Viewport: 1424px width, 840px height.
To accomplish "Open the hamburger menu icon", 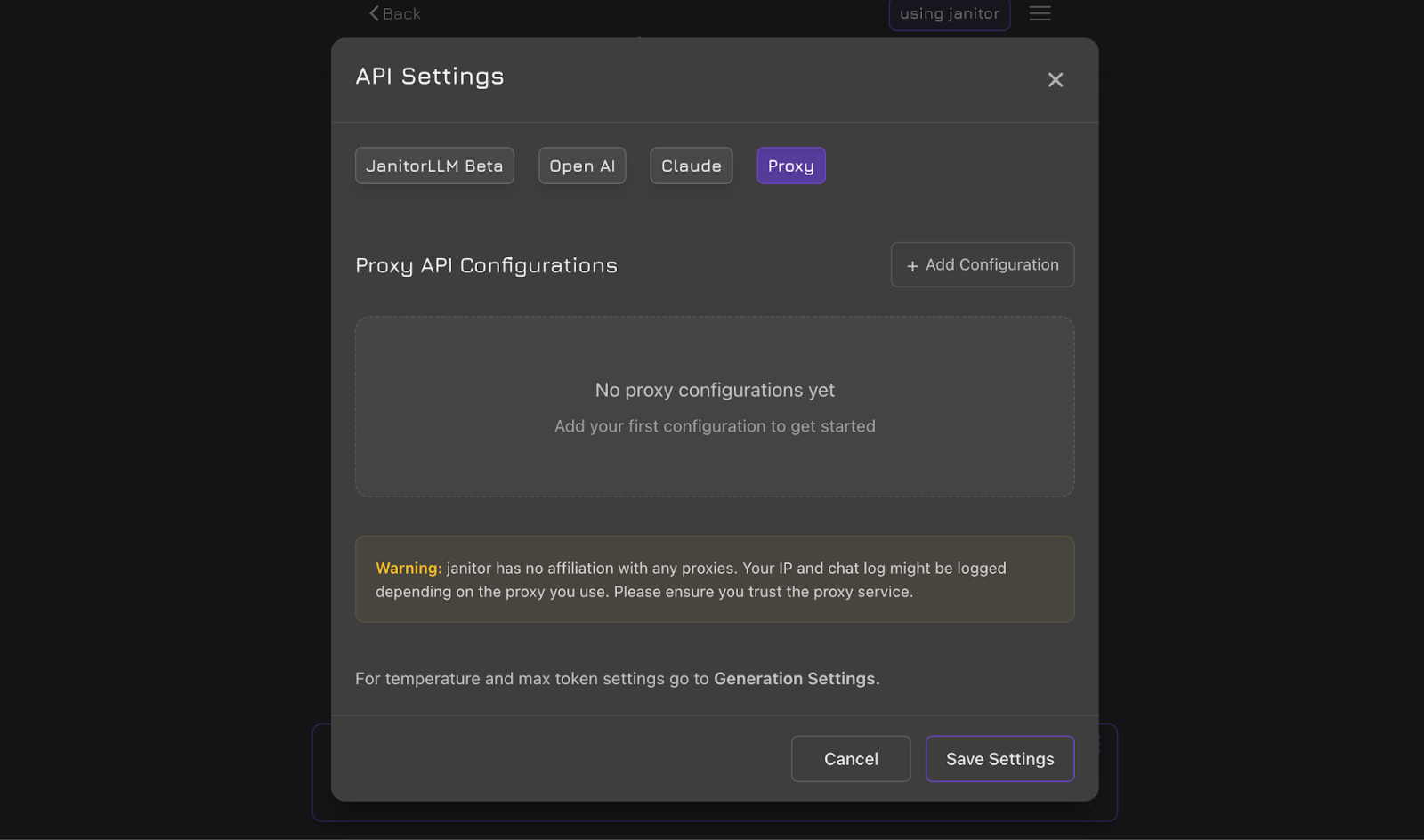I will (1040, 13).
